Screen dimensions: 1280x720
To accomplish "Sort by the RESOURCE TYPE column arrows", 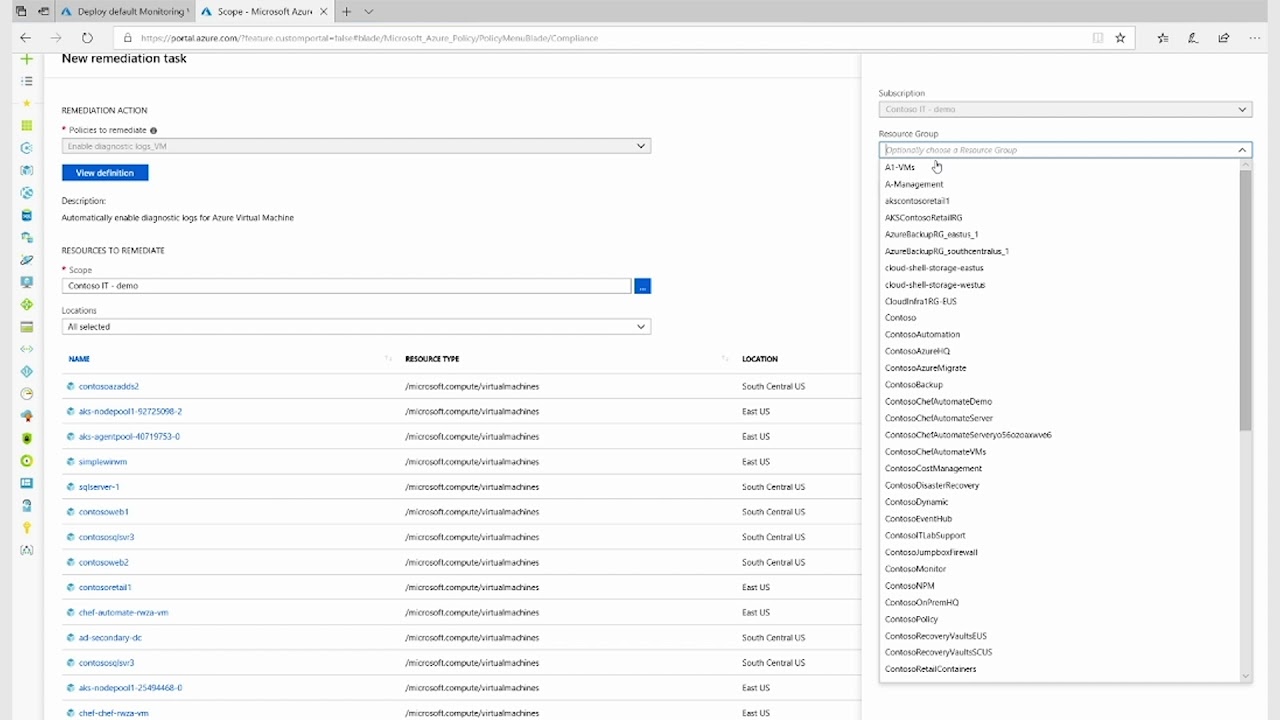I will (725, 359).
